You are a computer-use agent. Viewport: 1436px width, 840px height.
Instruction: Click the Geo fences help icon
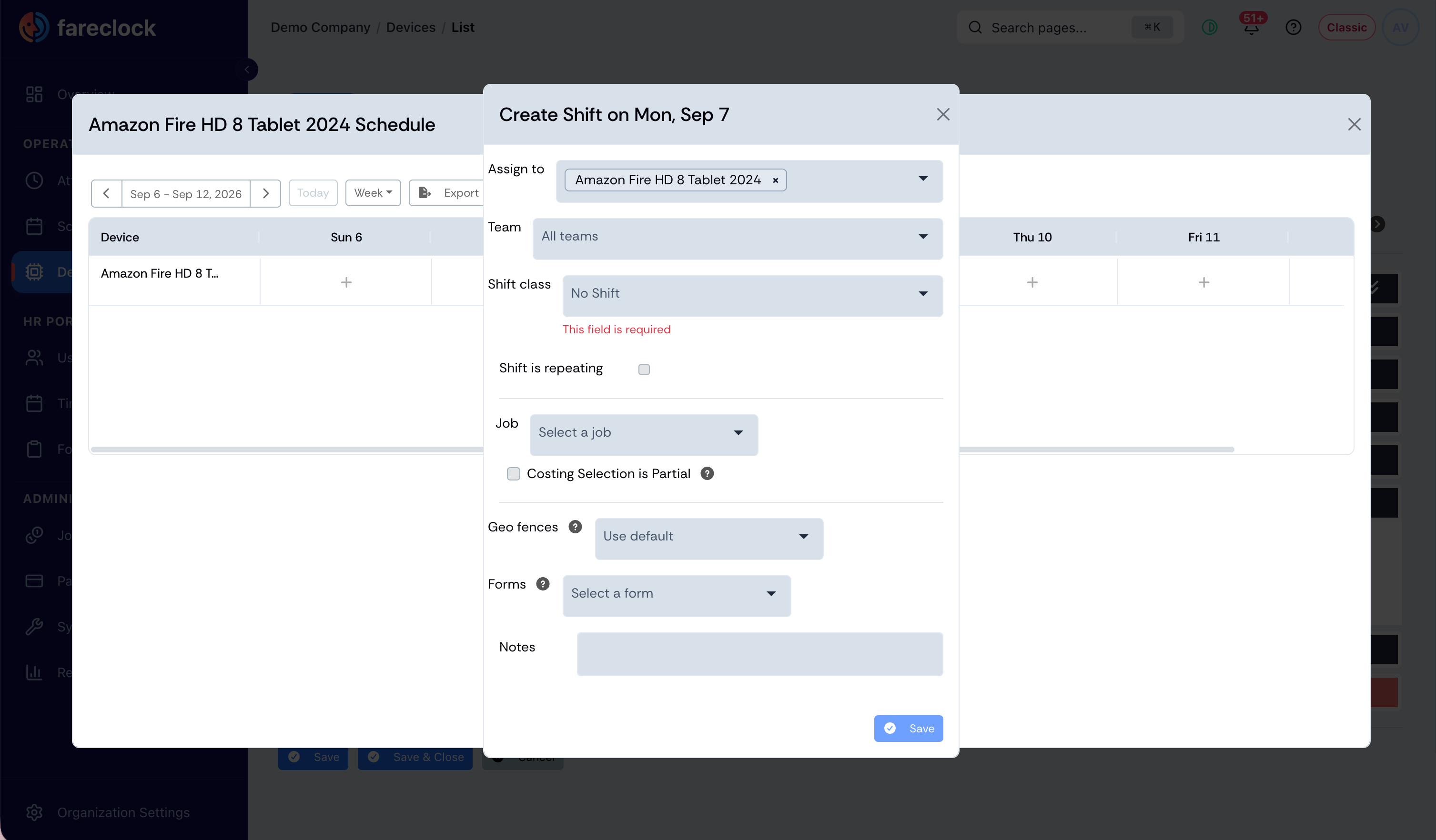coord(575,527)
